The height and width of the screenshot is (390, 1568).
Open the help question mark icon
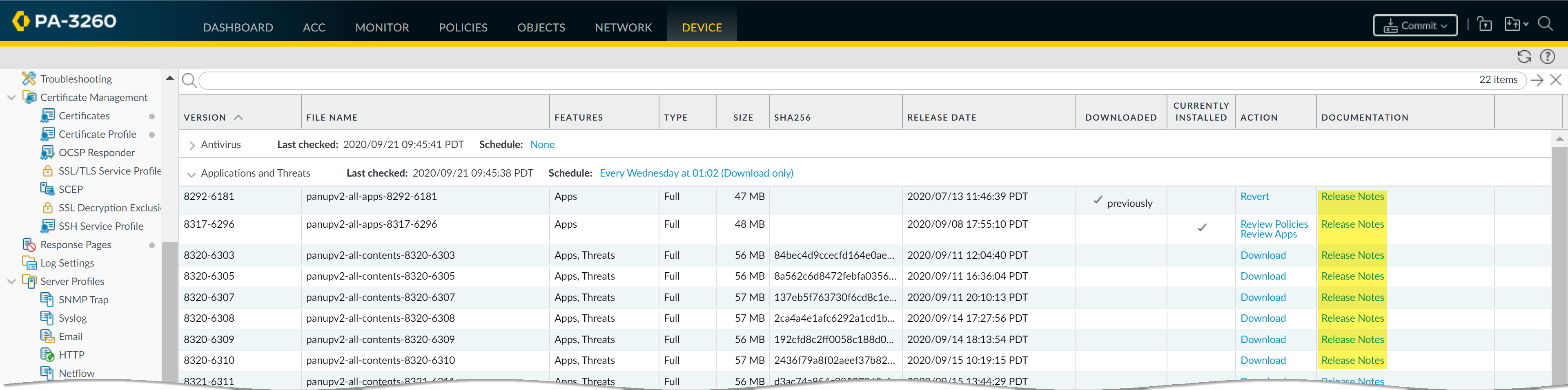1547,57
